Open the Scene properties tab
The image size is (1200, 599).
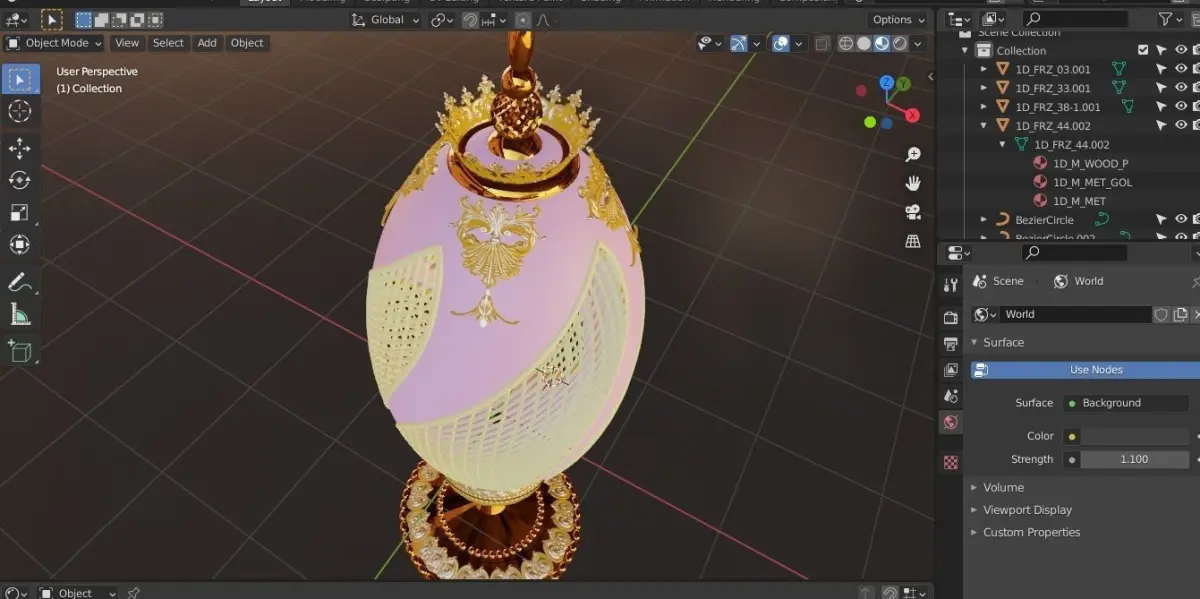click(x=951, y=396)
